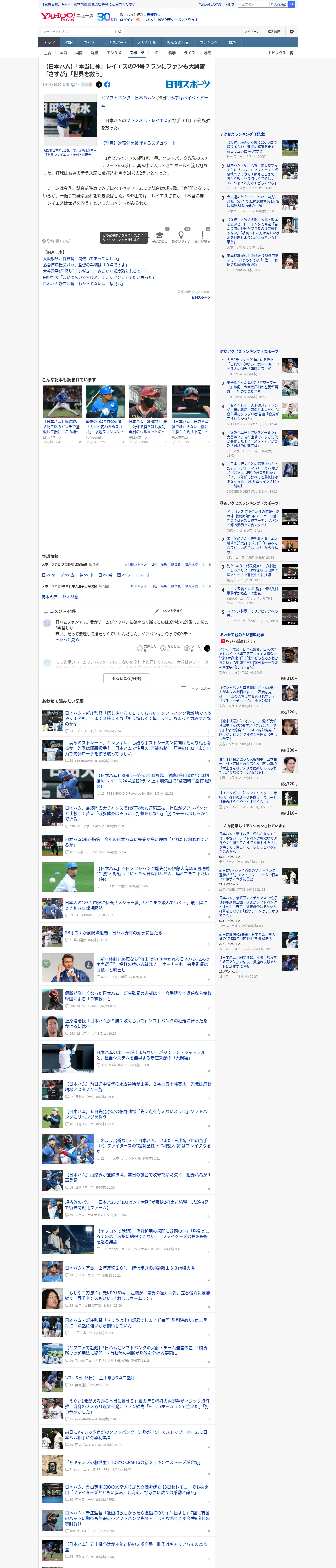Open the MLBトップ link
Image resolution: width=336 pixels, height=1568 pixels.
click(x=138, y=586)
